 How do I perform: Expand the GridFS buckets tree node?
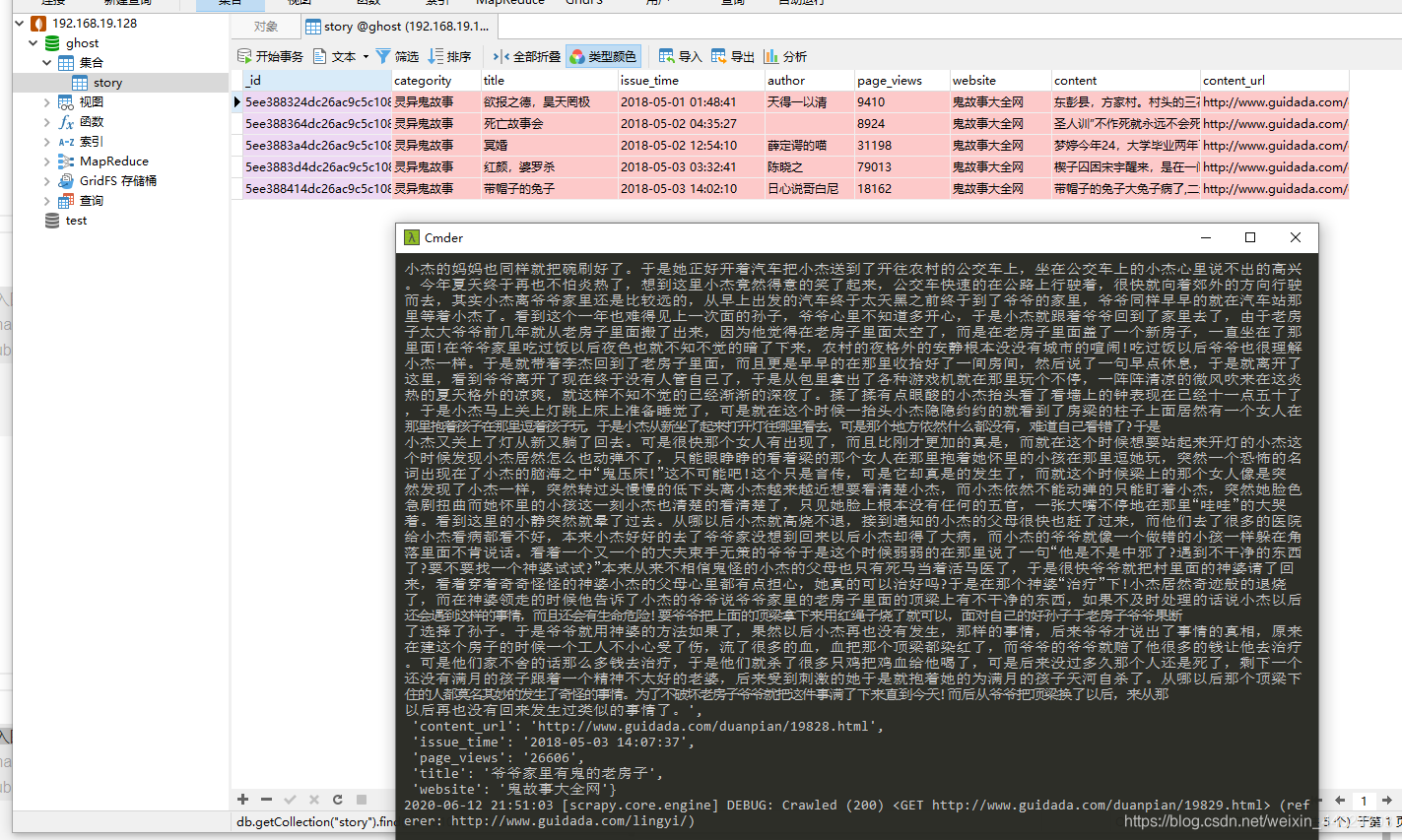(46, 180)
